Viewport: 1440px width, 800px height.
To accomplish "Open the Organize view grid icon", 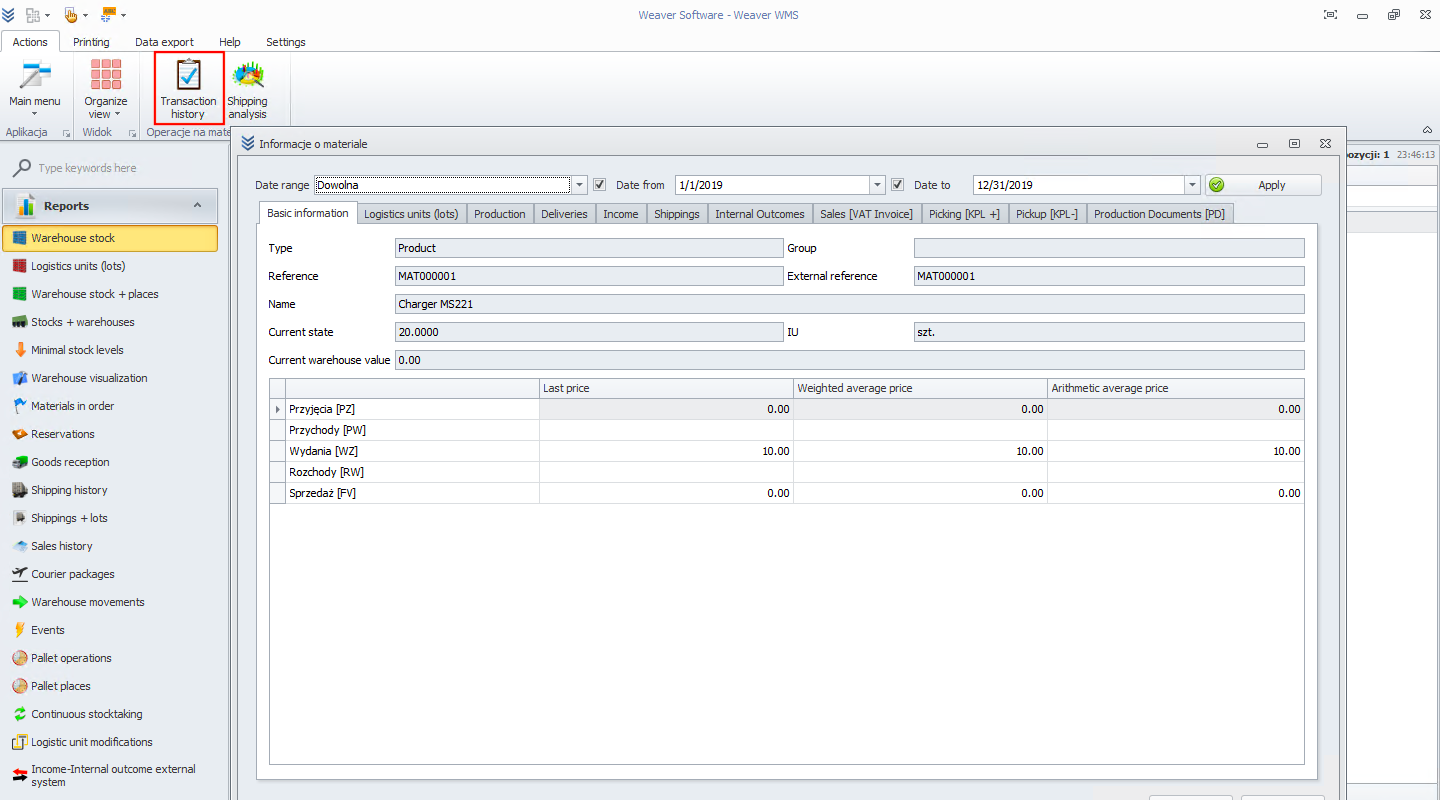I will (105, 76).
